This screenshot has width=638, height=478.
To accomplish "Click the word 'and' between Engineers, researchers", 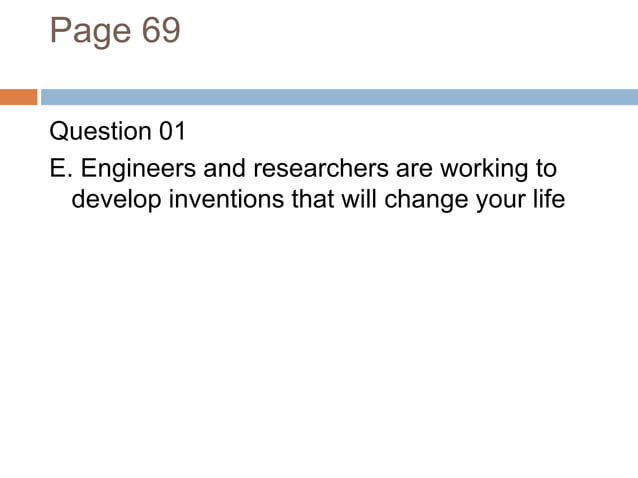I will tap(224, 168).
